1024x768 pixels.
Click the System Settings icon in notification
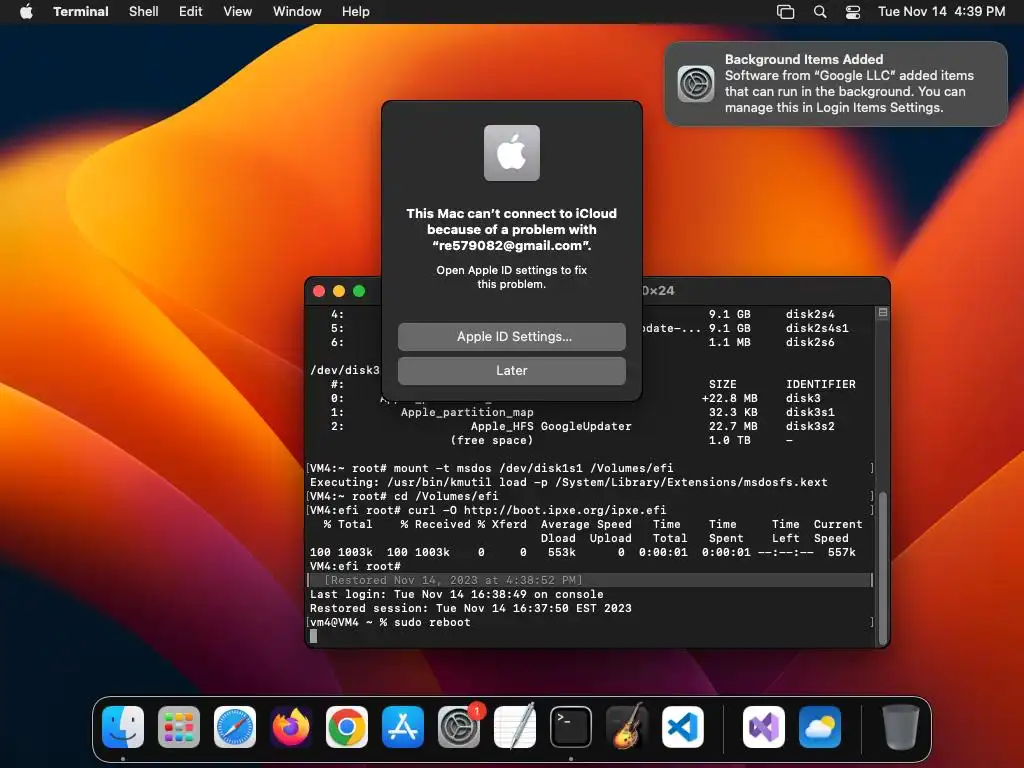click(x=696, y=84)
